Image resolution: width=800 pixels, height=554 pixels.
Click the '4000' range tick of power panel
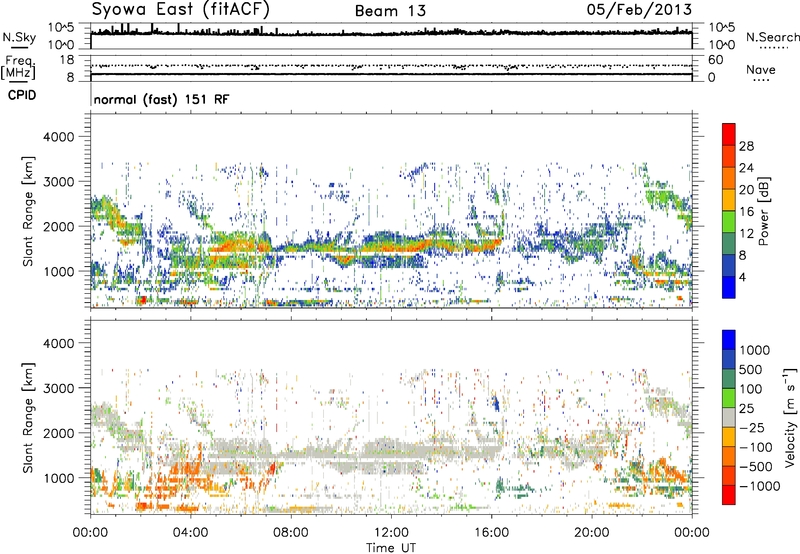pos(58,137)
